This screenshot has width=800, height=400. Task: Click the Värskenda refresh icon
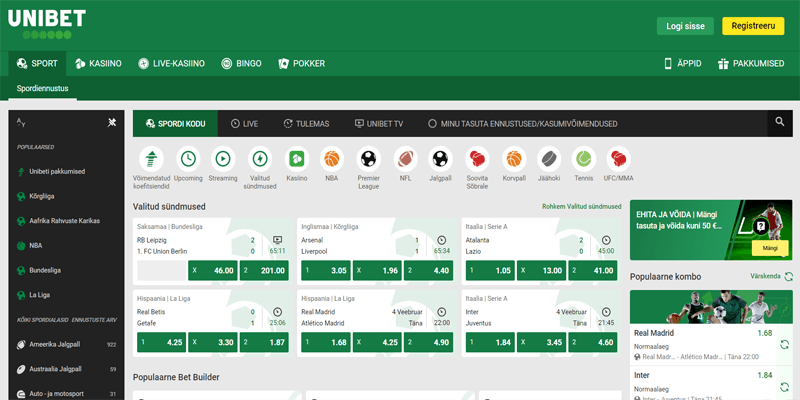pos(789,277)
